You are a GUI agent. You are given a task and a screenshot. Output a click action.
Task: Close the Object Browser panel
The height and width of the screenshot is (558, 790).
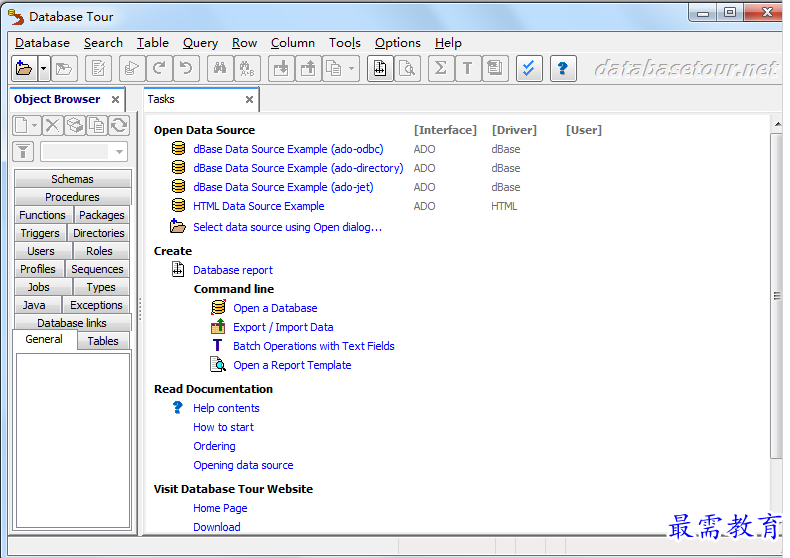(115, 99)
